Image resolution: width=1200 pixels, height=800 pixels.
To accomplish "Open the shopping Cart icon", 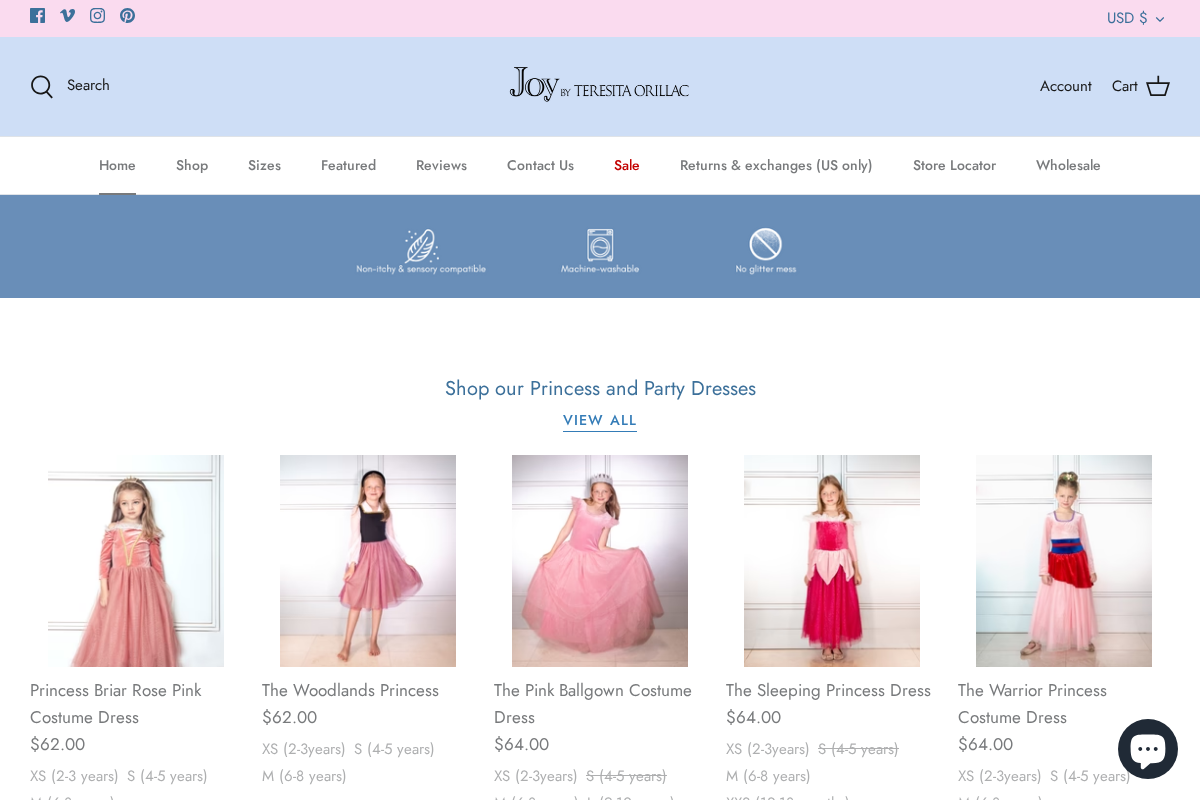I will coord(1157,86).
